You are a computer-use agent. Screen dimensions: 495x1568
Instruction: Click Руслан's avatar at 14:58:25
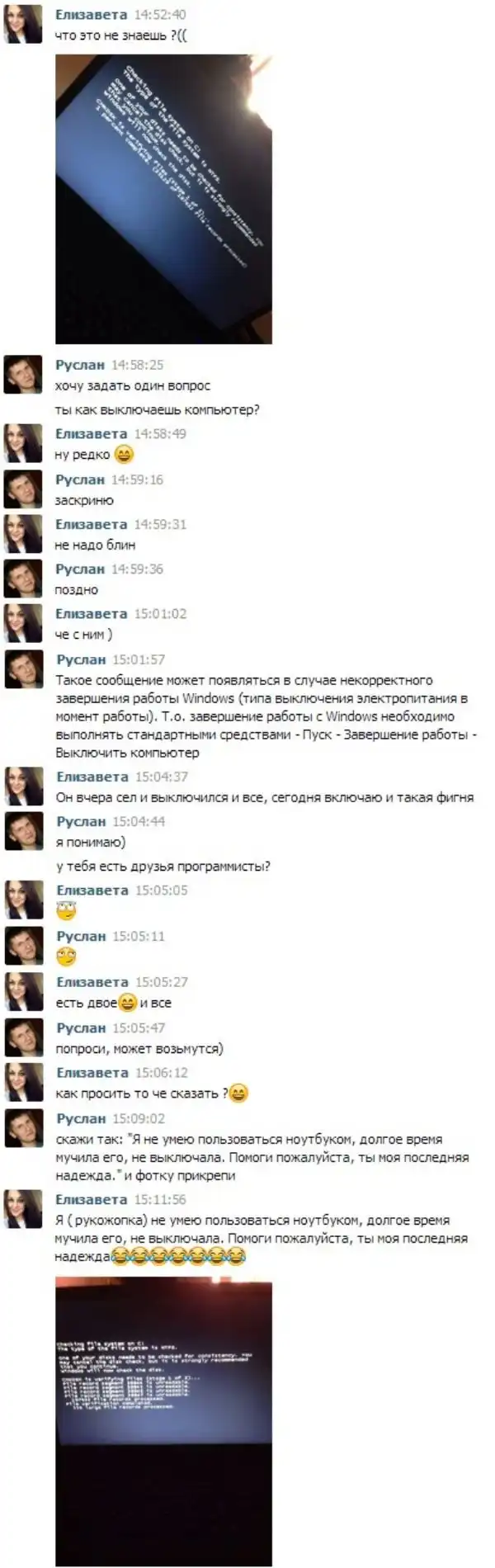click(x=23, y=375)
